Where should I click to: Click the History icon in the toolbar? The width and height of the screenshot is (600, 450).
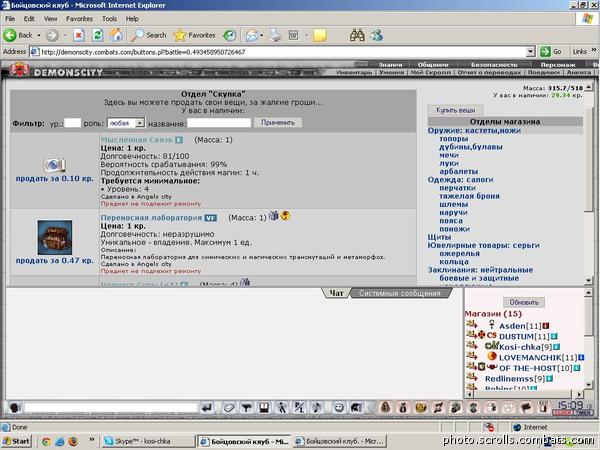click(230, 35)
